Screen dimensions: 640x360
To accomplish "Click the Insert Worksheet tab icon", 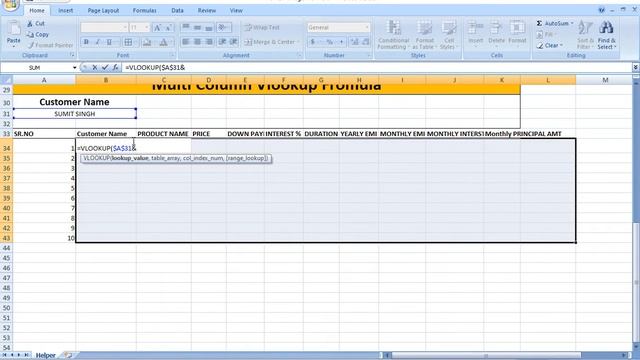I will coord(68,356).
